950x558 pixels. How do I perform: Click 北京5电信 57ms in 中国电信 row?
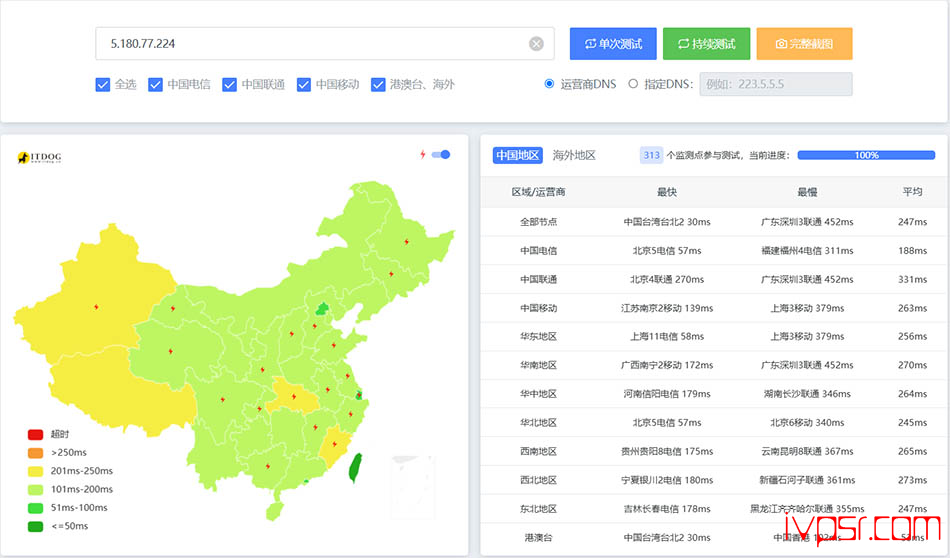666,251
